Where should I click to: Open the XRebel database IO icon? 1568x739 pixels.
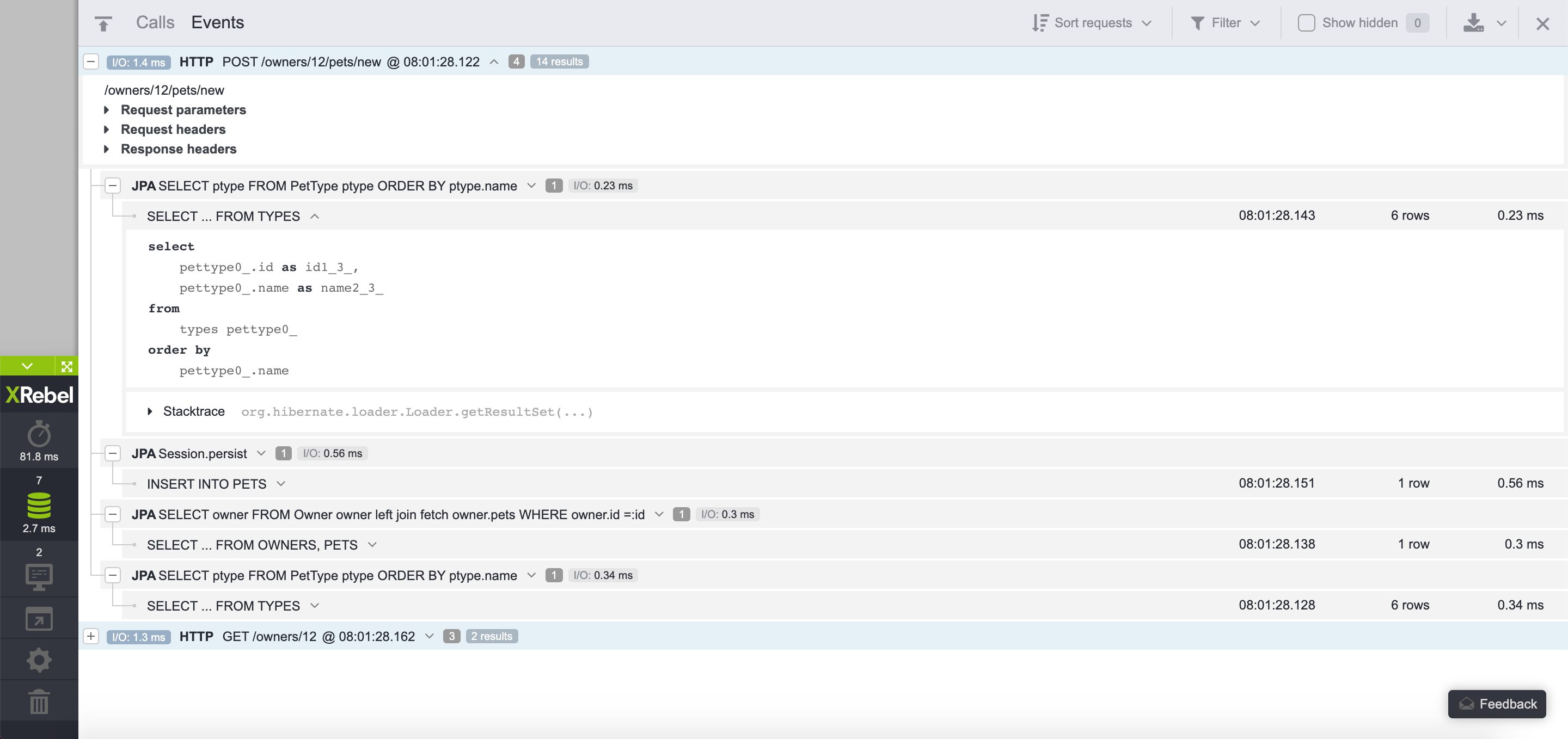(39, 506)
